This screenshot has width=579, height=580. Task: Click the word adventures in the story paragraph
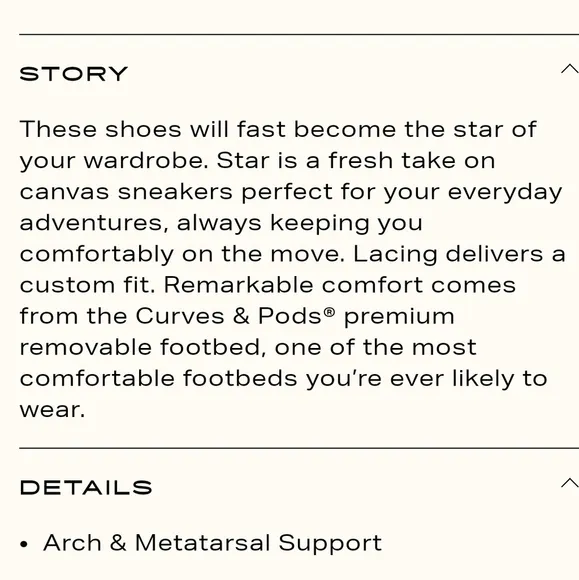point(91,223)
